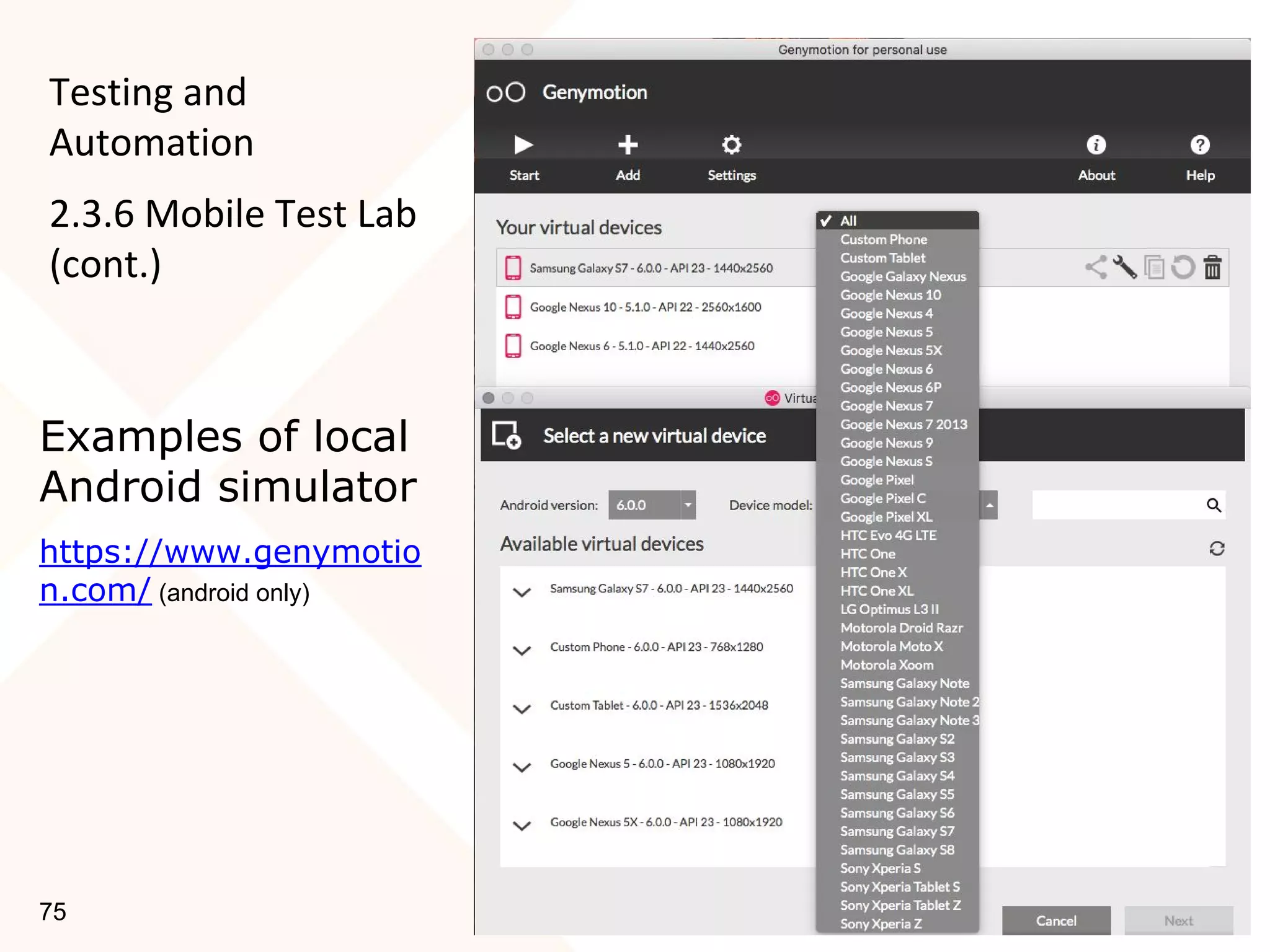Image resolution: width=1270 pixels, height=952 pixels.
Task: Click the wrench settings icon for Galaxy S7
Action: (1125, 267)
